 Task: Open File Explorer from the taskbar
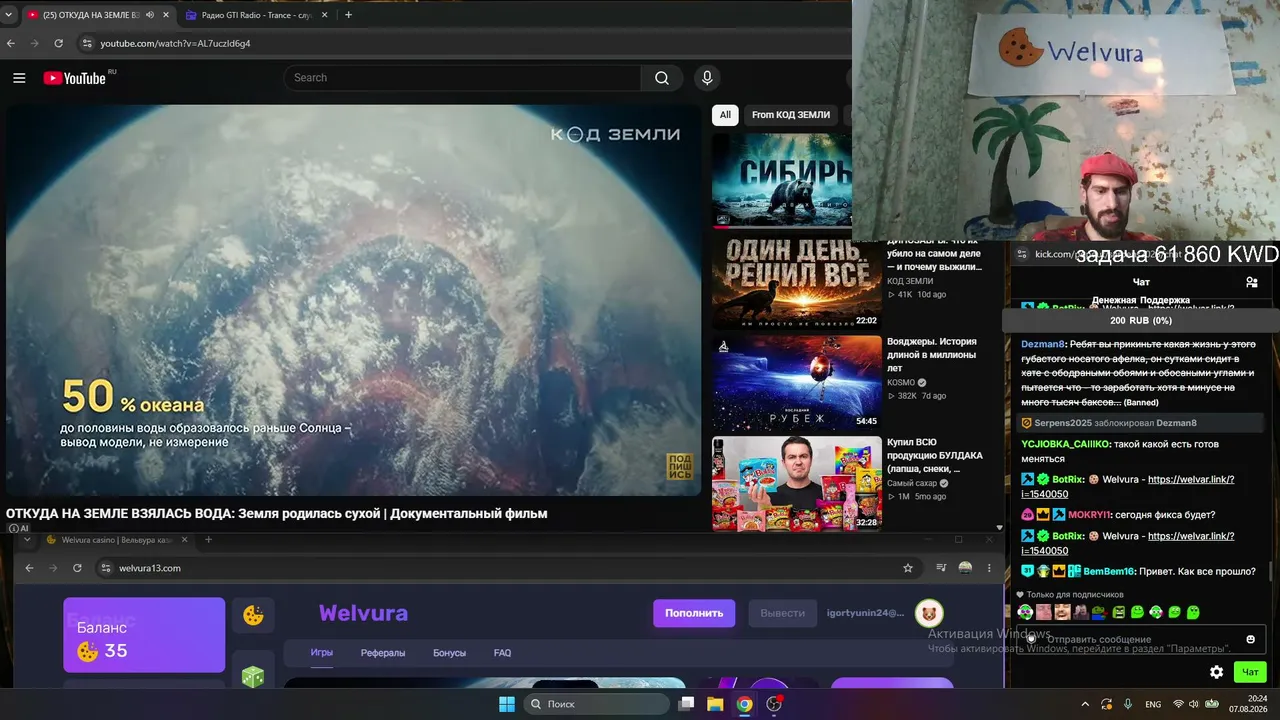(715, 704)
